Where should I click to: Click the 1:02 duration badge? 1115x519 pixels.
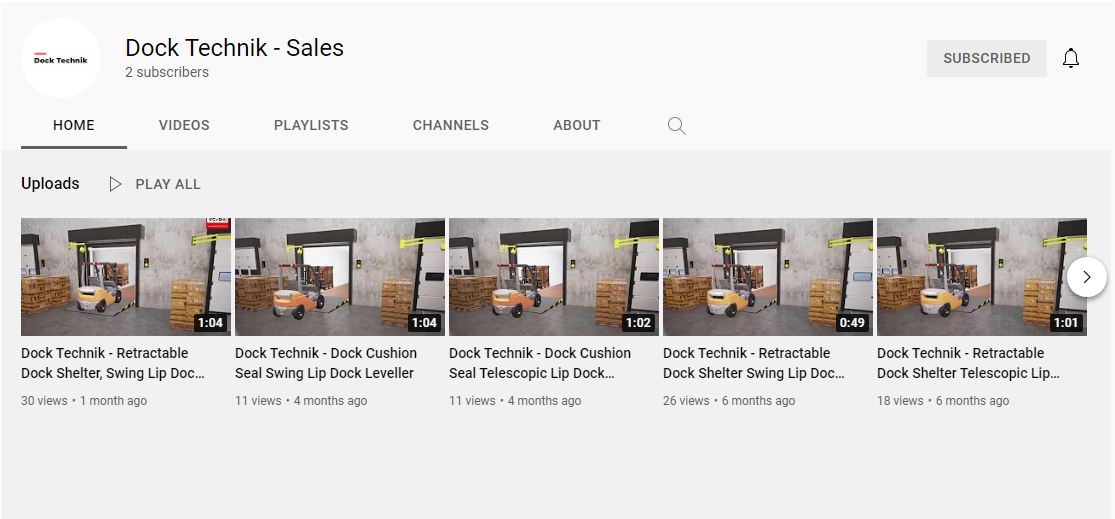(x=639, y=323)
